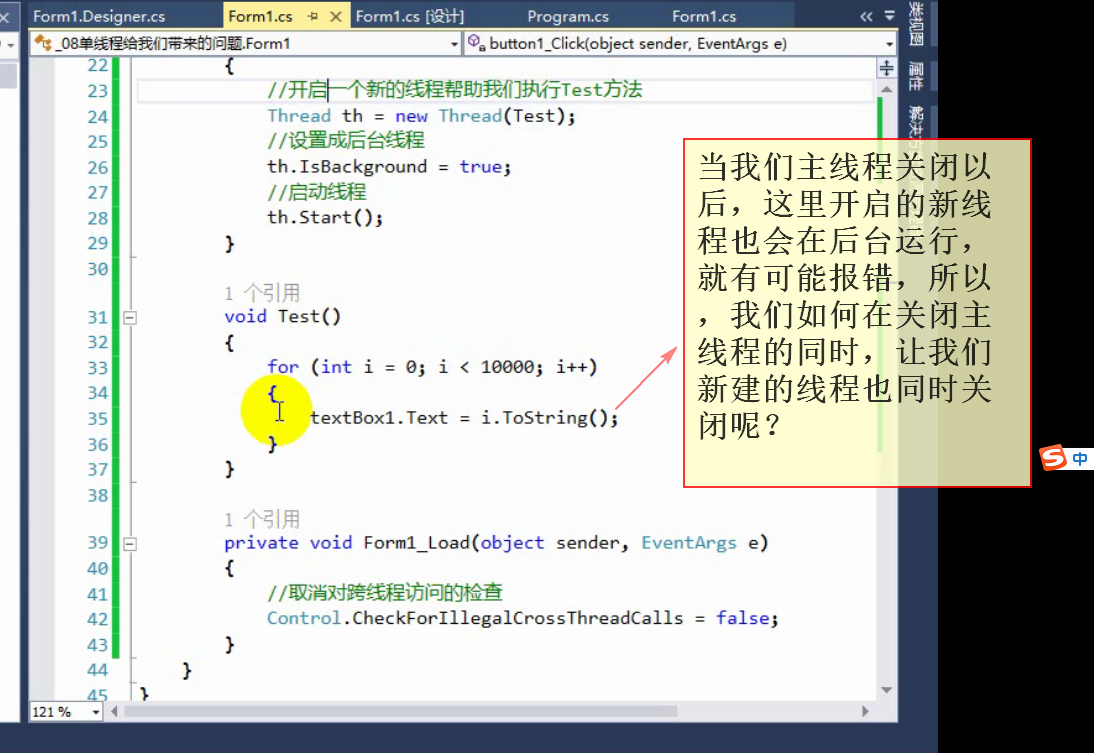1094x753 pixels.
Task: Click the vertical scrollbar down arrow
Action: [x=886, y=690]
